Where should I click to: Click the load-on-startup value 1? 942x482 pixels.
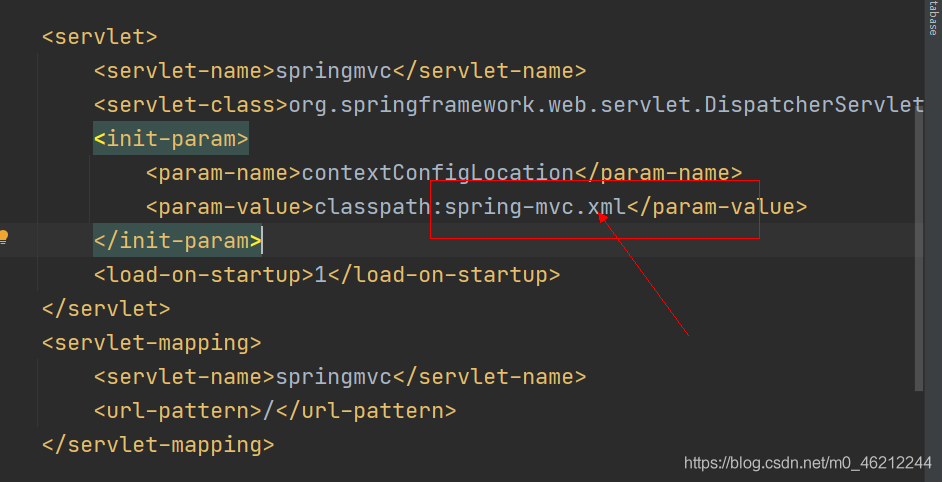click(x=321, y=275)
